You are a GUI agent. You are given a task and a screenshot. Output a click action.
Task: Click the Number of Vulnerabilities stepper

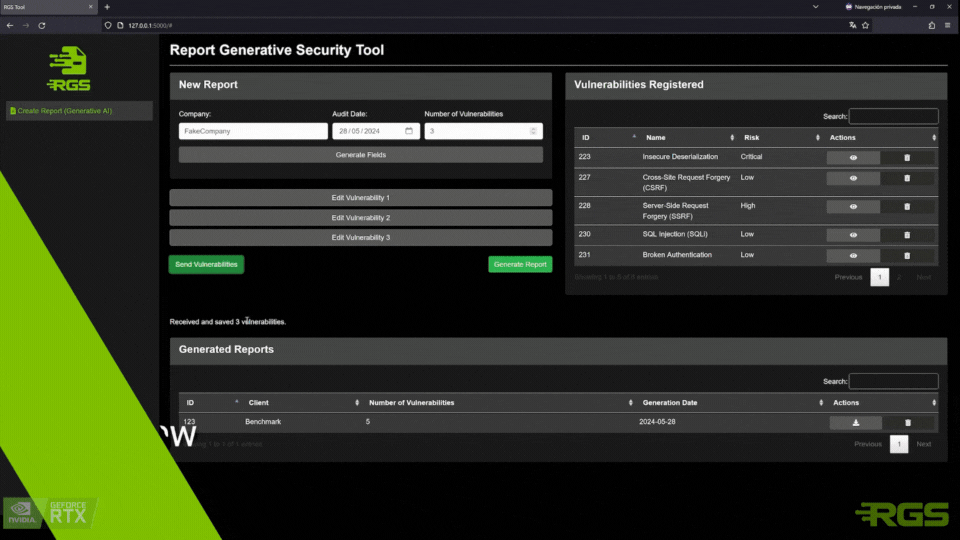[534, 131]
